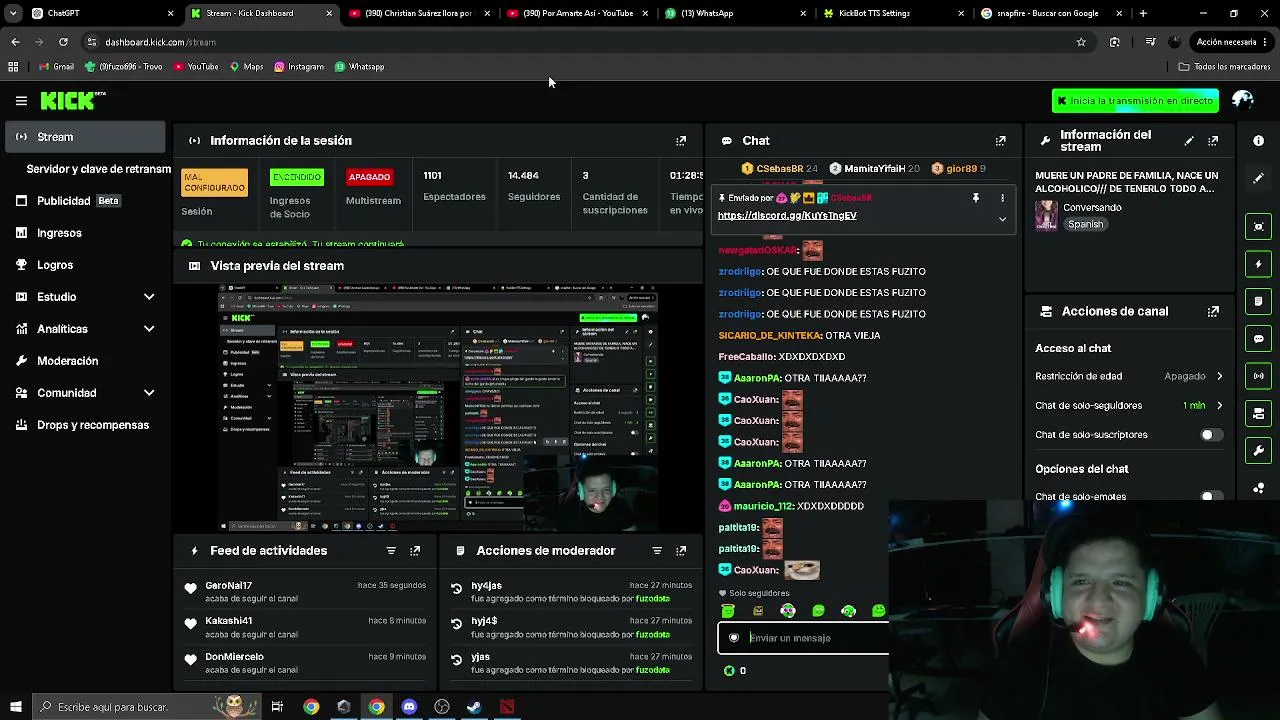Unpin the pinned chat message

tap(976, 198)
